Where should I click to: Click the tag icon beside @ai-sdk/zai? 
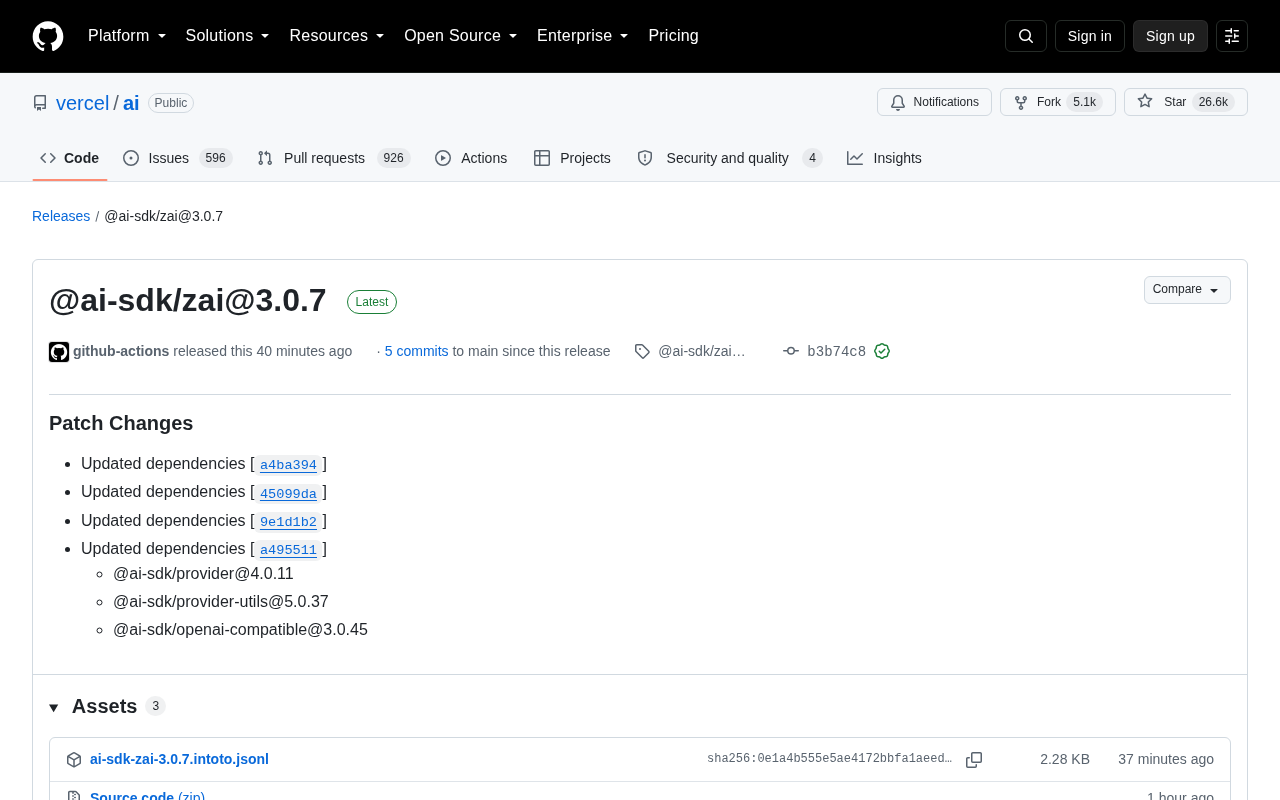(642, 351)
